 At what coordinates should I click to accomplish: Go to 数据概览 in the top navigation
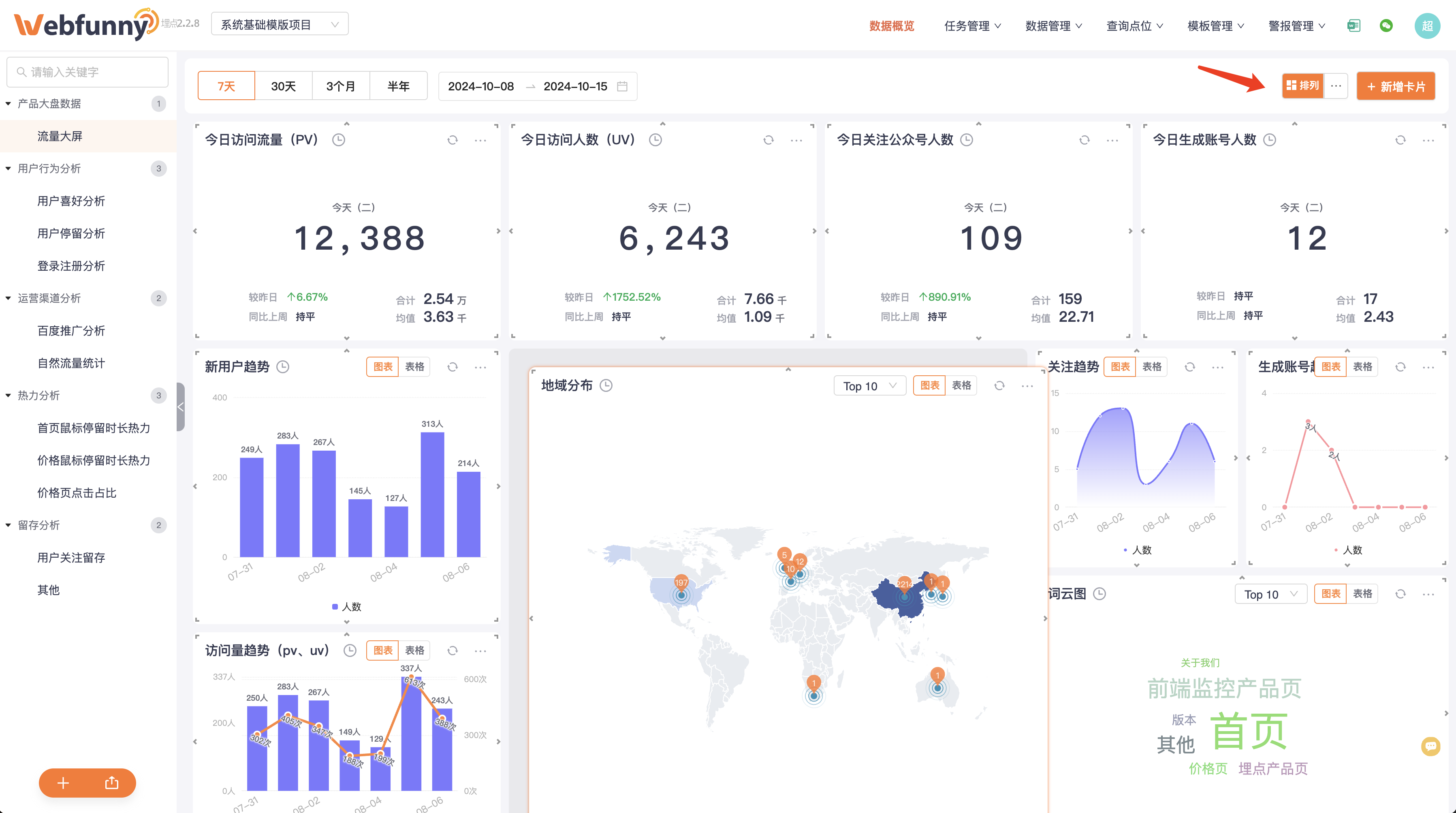(891, 26)
